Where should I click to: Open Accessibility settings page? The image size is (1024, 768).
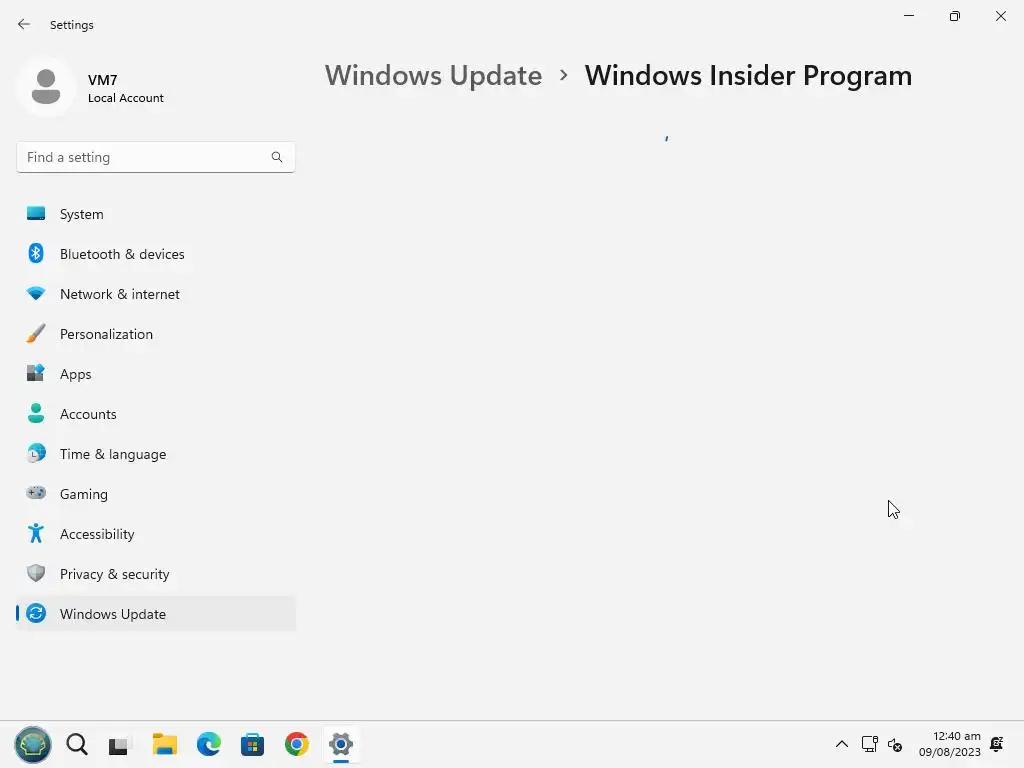point(155,534)
